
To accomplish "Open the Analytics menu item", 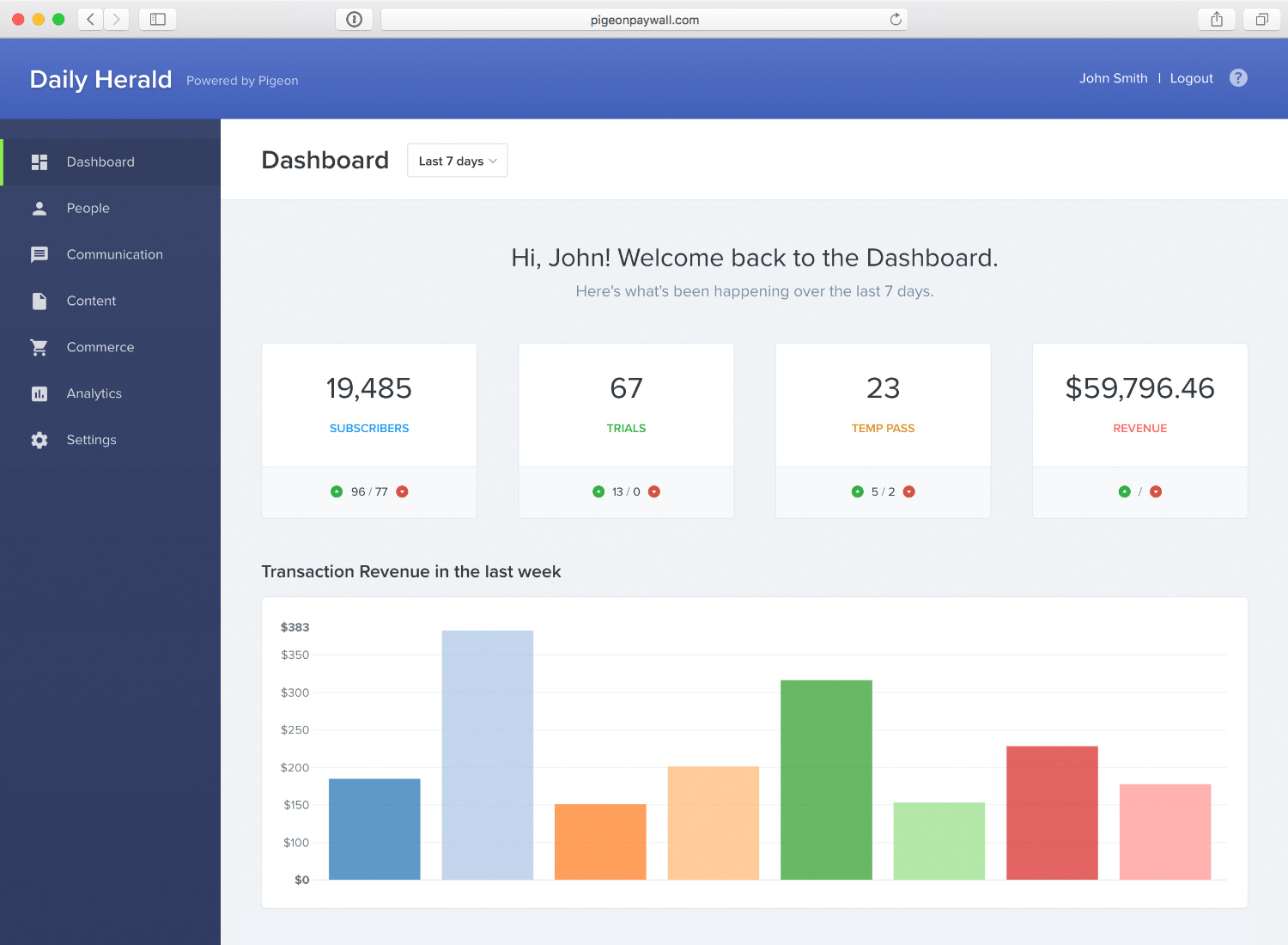I will [x=94, y=394].
